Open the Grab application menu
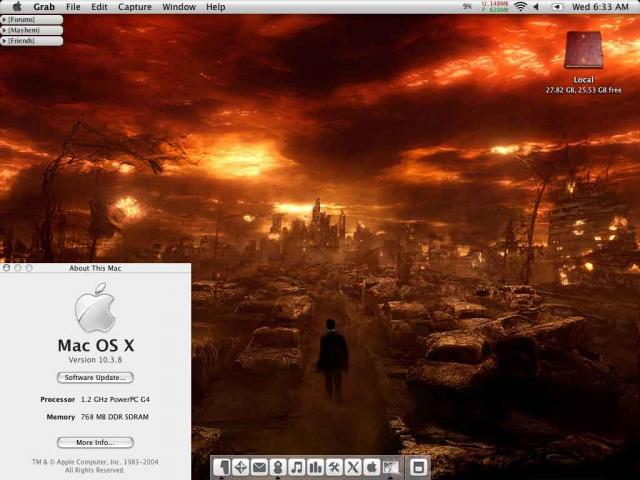Viewport: 640px width, 480px height. 44,7
